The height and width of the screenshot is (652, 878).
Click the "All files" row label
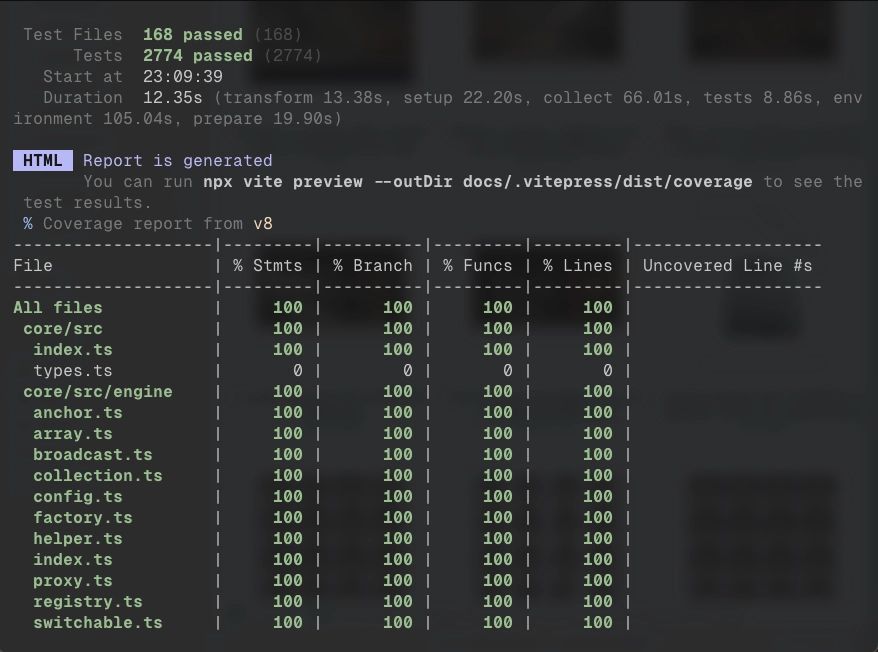click(58, 308)
